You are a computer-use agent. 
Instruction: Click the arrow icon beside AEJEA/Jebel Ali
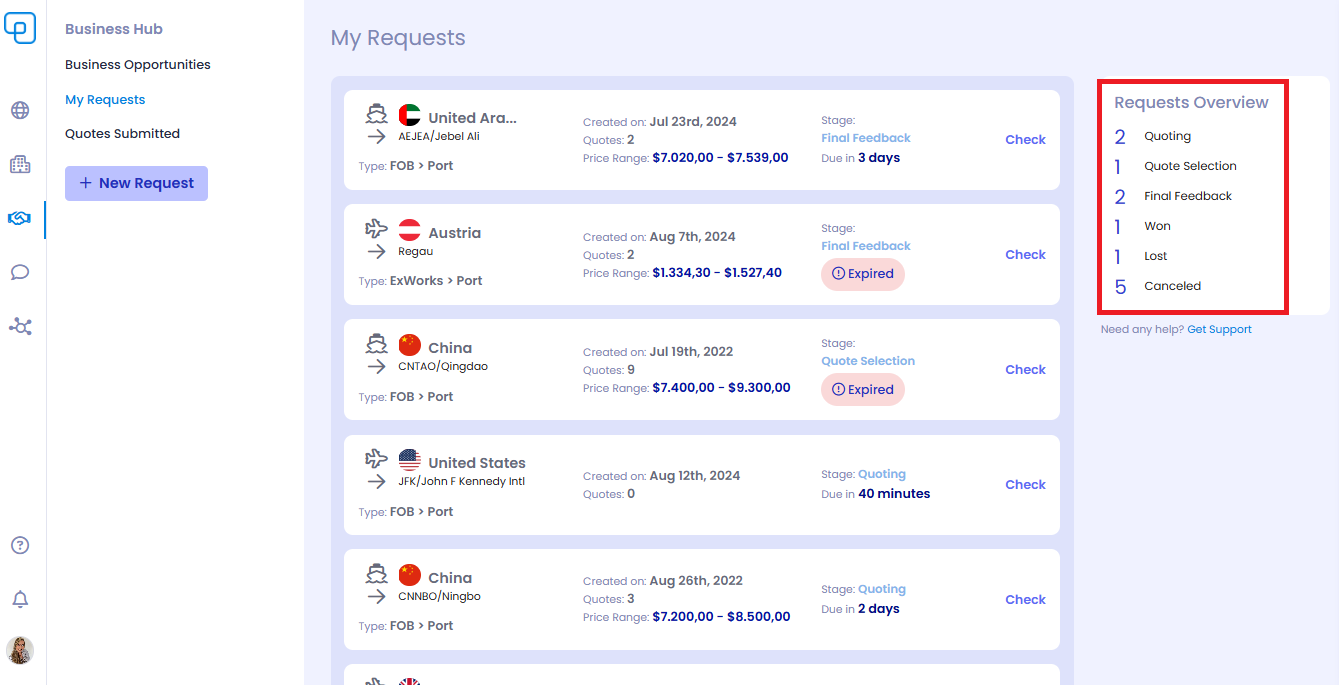[x=376, y=137]
